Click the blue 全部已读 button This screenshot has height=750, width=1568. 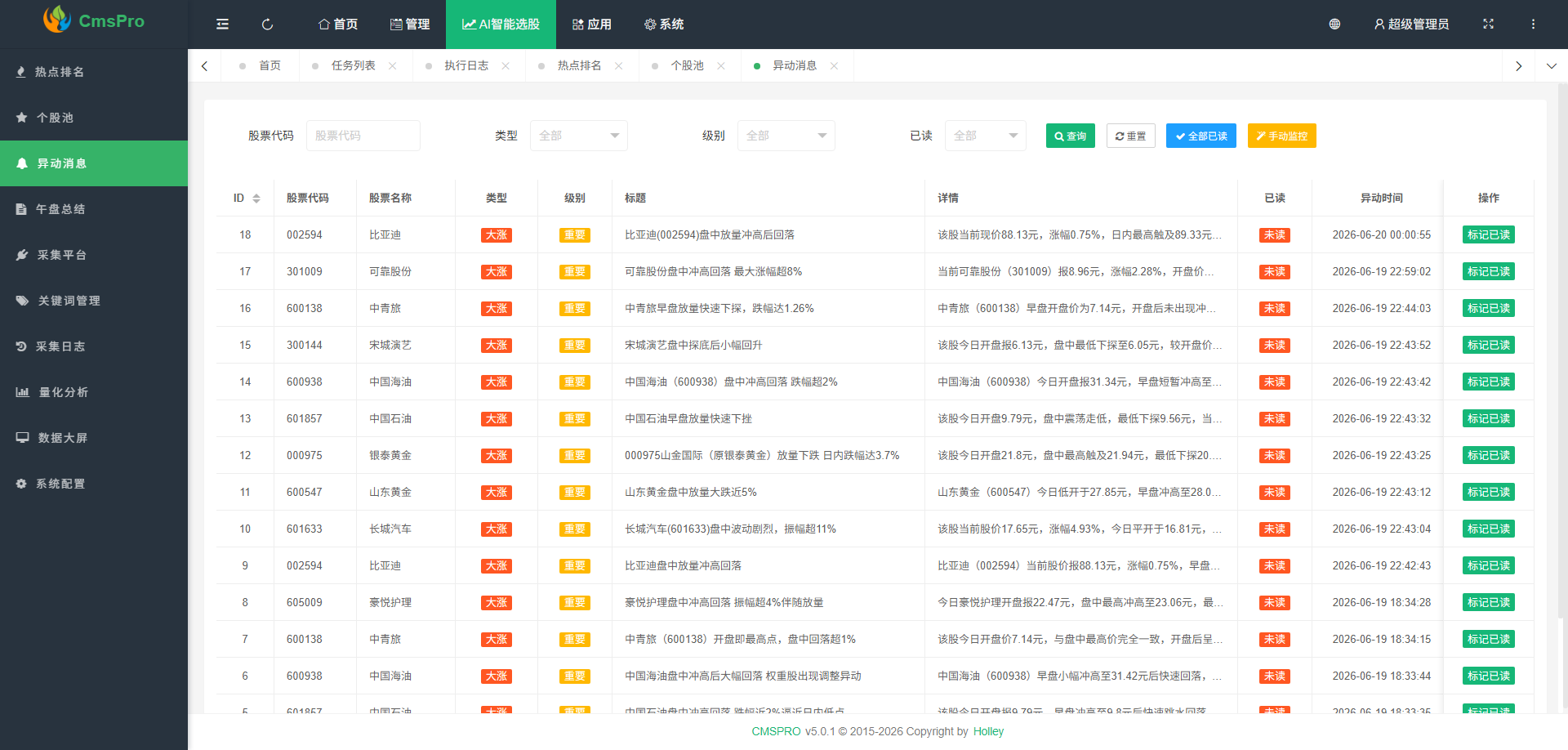pyautogui.click(x=1200, y=136)
